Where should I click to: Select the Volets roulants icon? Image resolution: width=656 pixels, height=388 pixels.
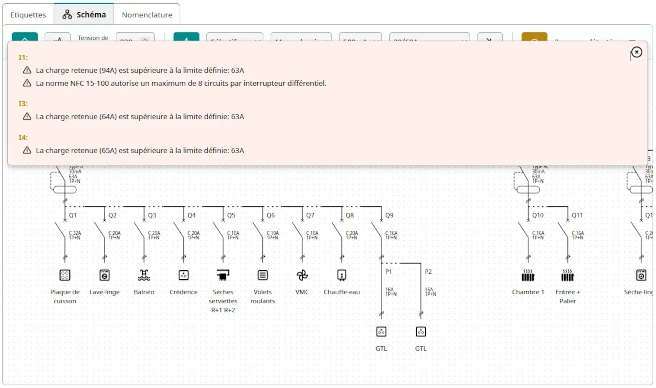(x=262, y=275)
